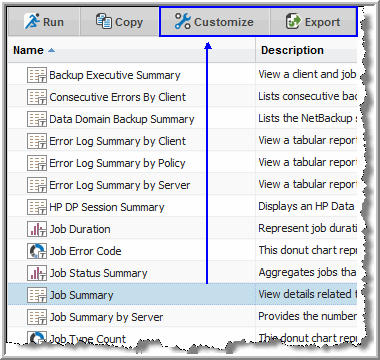380x360 pixels.
Task: Click the Job Type Count donut icon
Action: (37, 337)
